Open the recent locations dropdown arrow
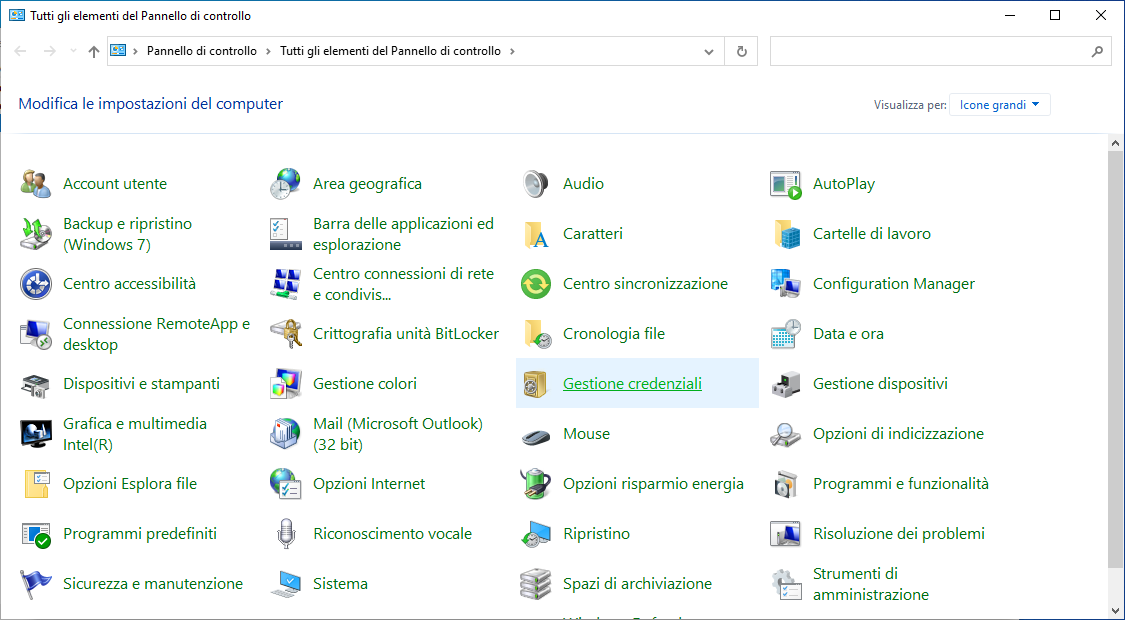This screenshot has width=1125, height=620. click(x=72, y=51)
